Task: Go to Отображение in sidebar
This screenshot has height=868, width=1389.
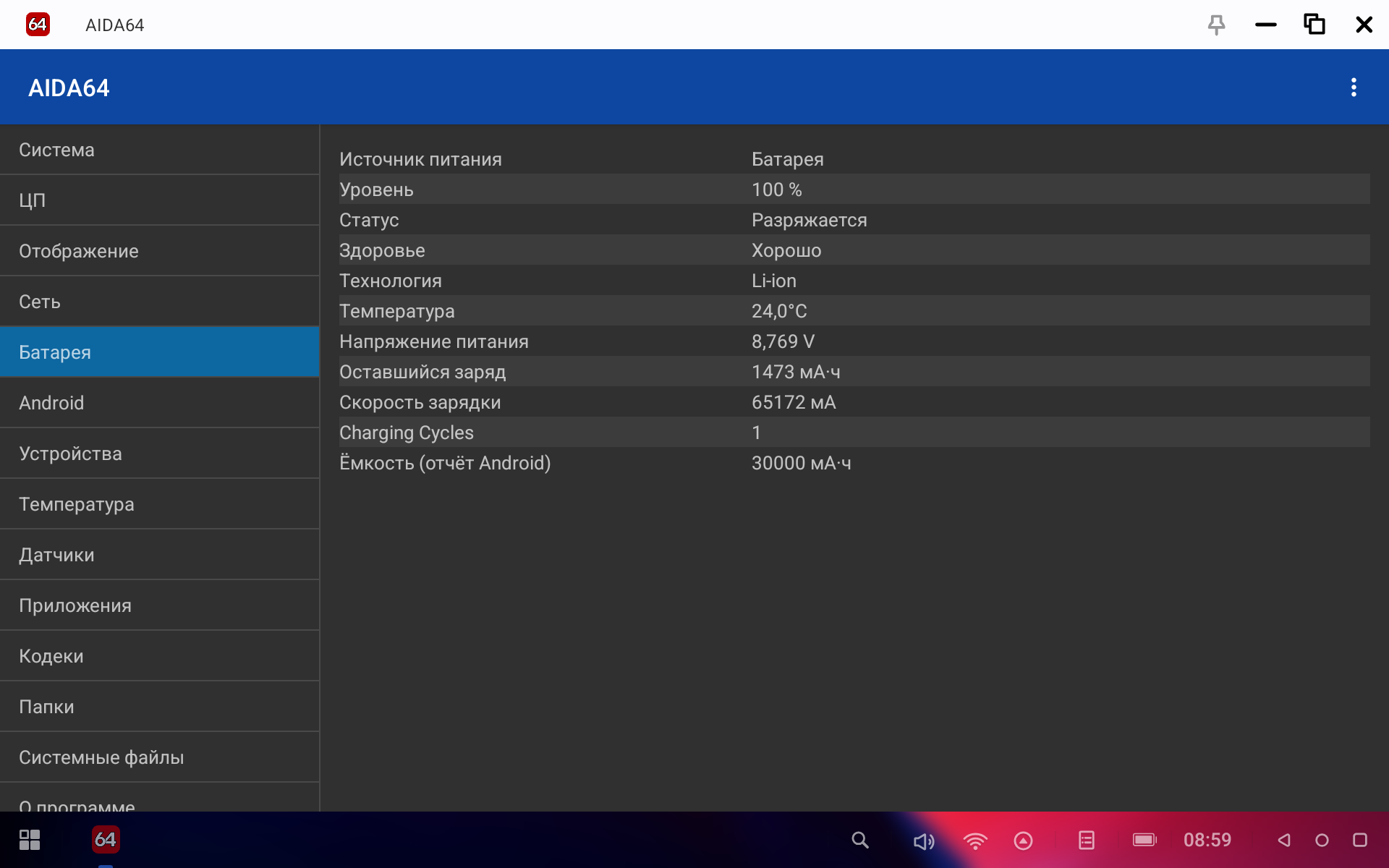Action: [159, 251]
